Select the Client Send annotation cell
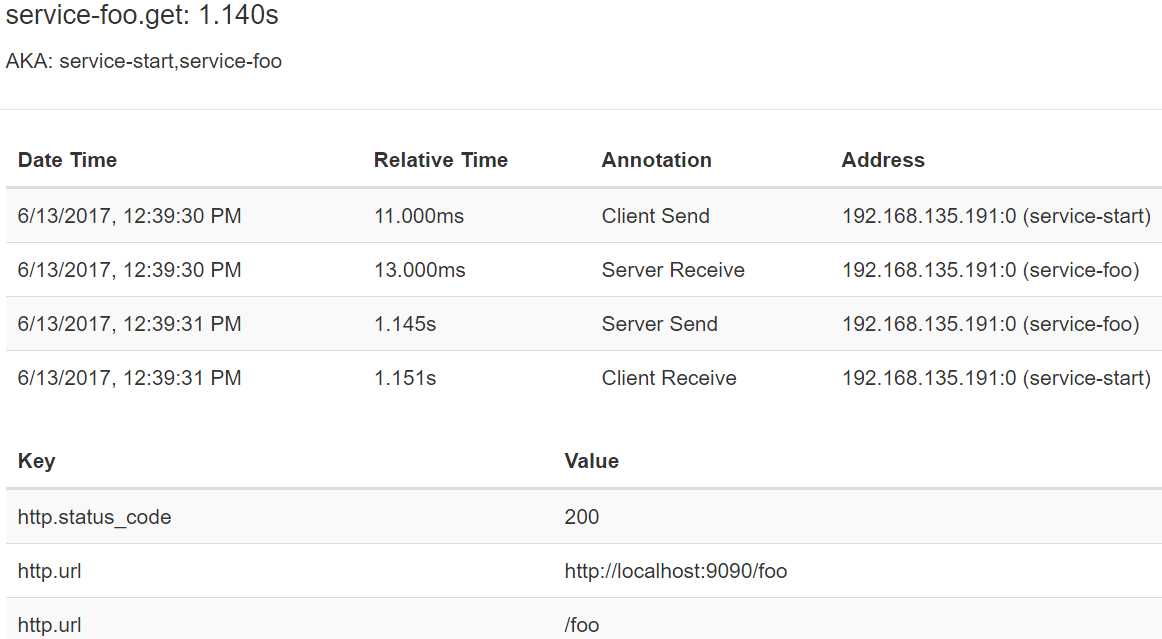The width and height of the screenshot is (1162, 639). pos(656,216)
